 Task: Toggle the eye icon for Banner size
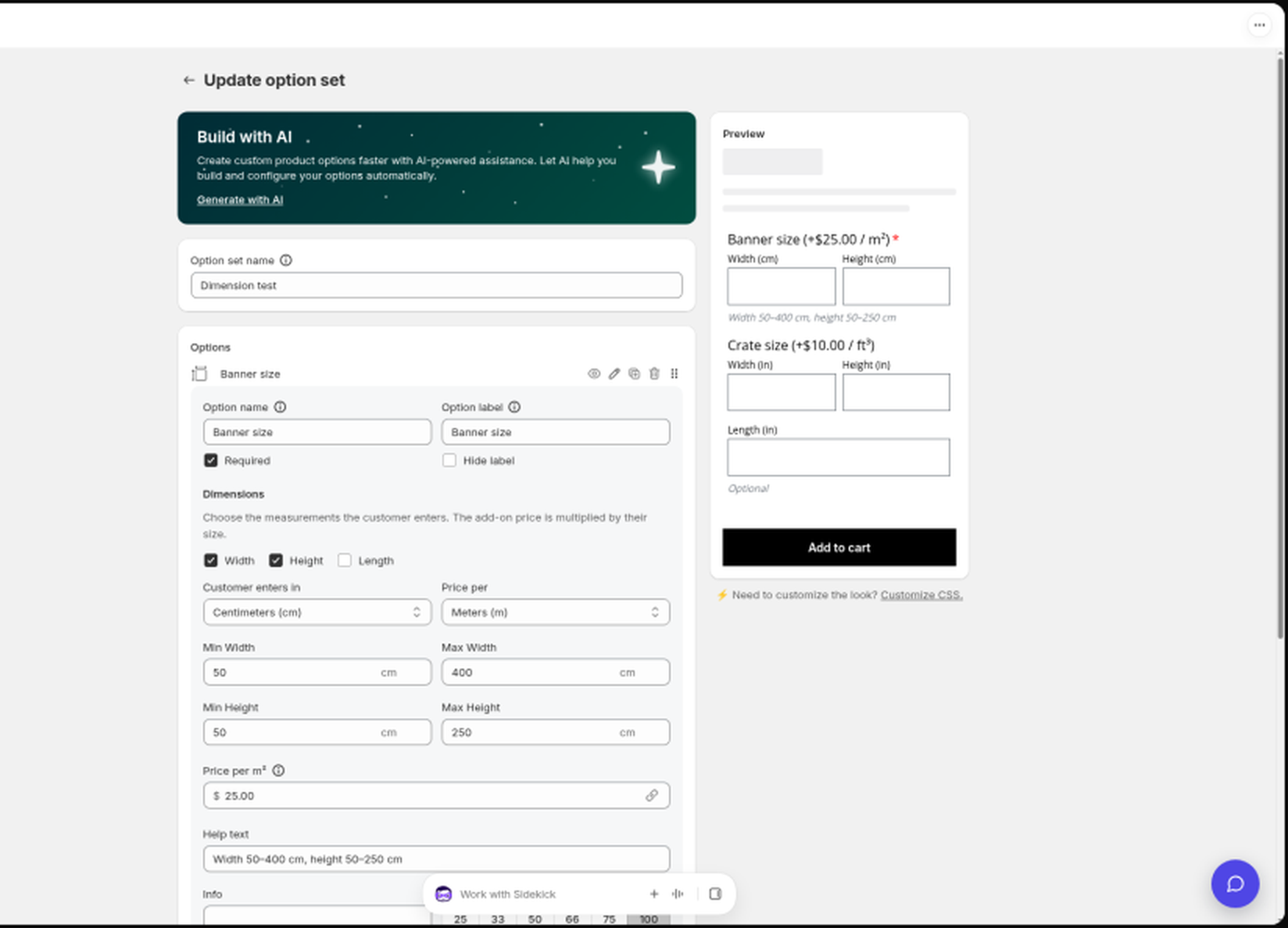coord(594,373)
